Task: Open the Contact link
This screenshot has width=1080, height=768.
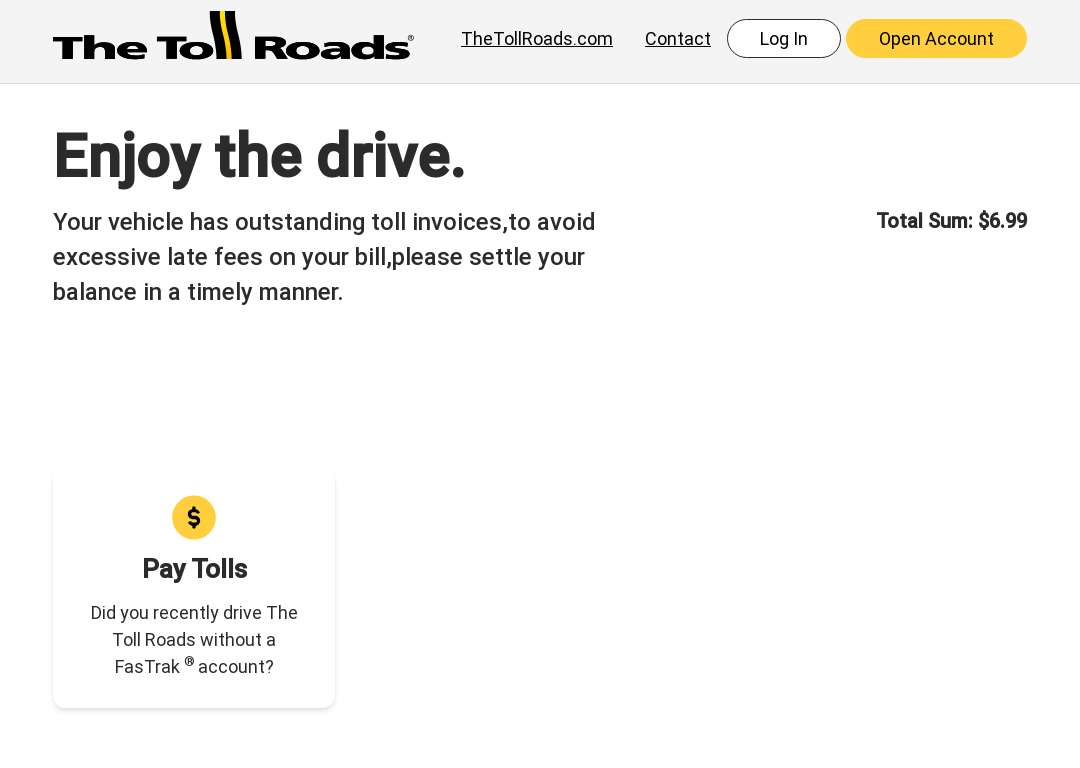Action: 677,39
